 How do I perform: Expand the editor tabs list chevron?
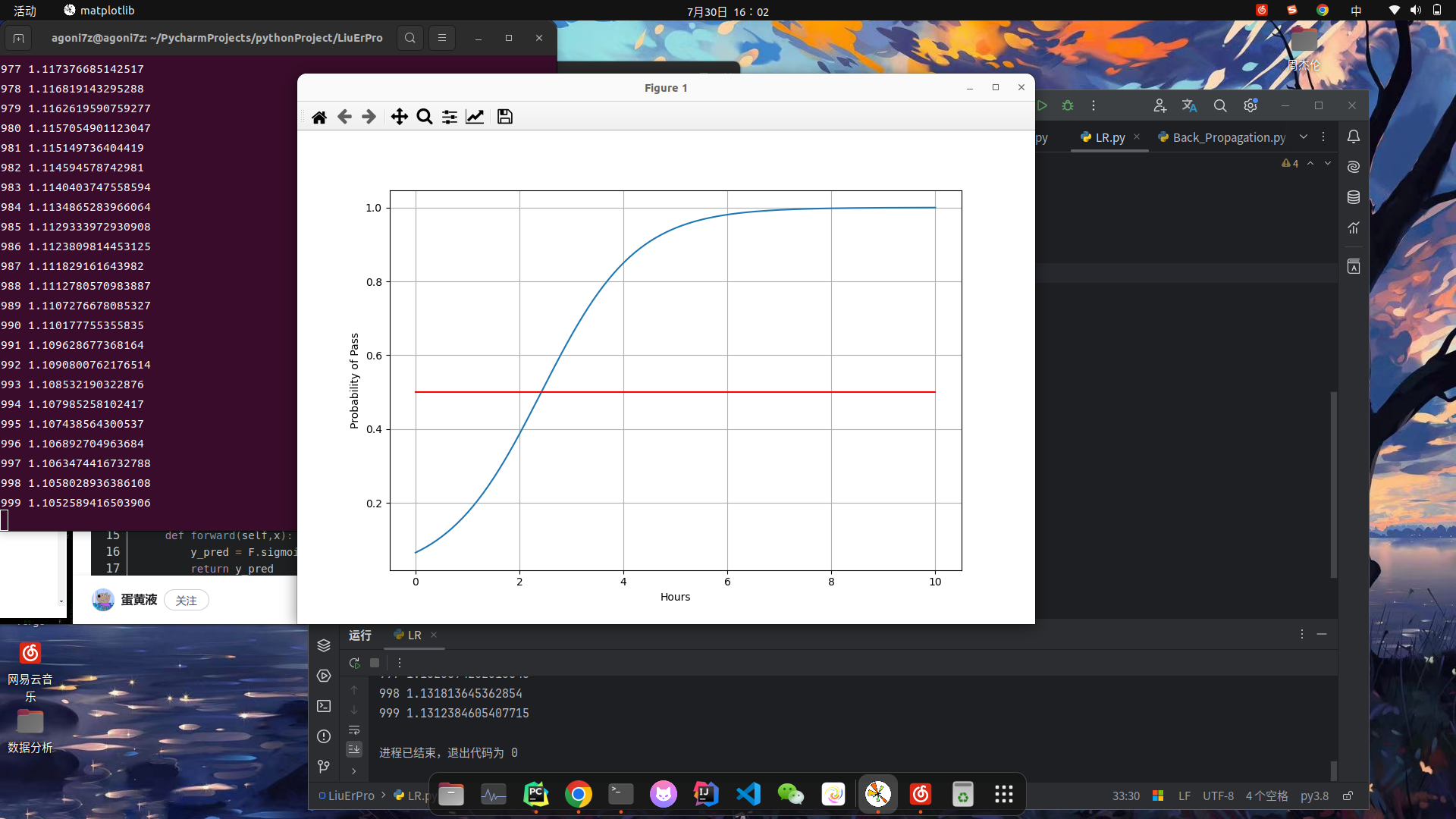[1304, 136]
